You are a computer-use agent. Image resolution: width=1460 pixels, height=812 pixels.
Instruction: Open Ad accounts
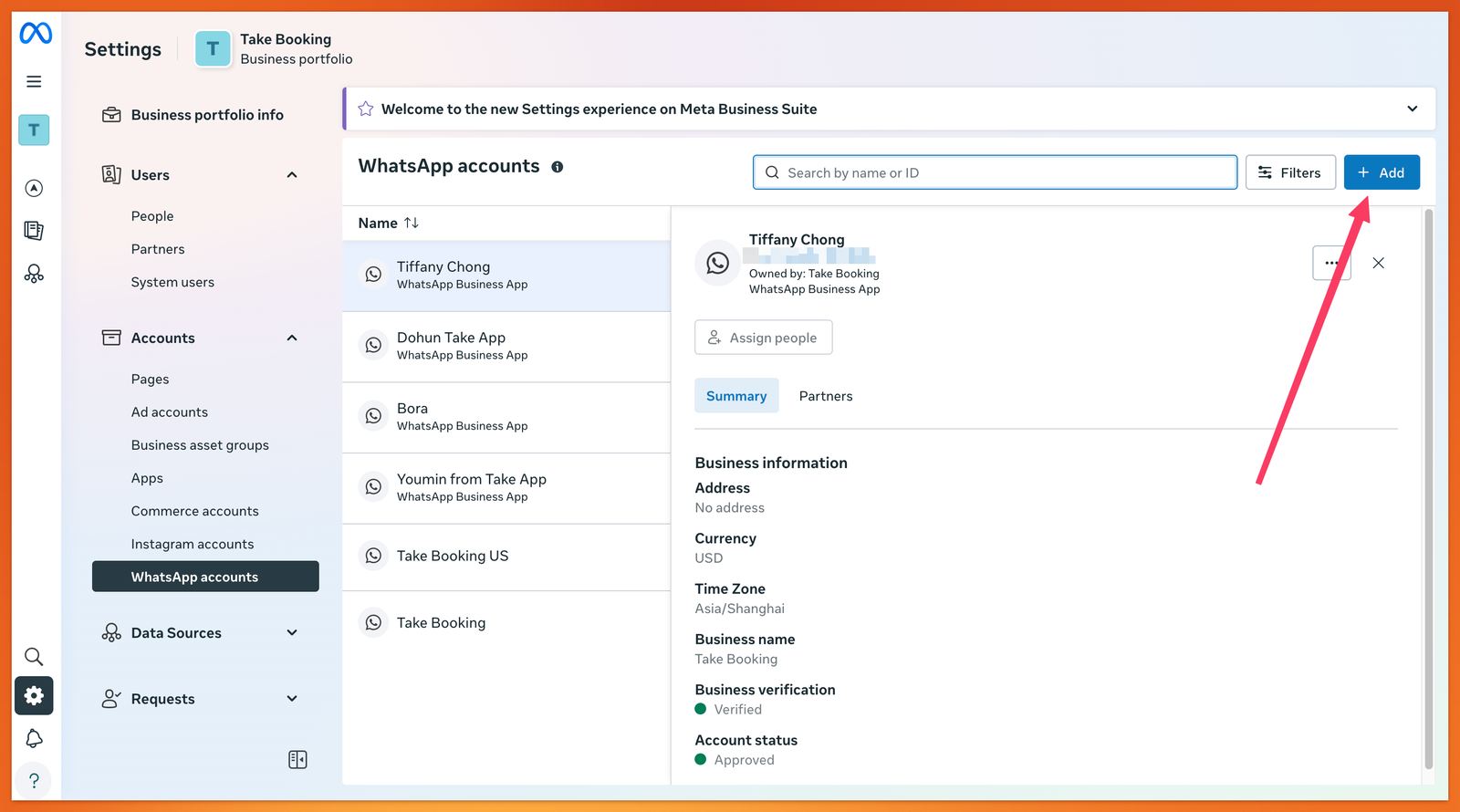tap(170, 412)
